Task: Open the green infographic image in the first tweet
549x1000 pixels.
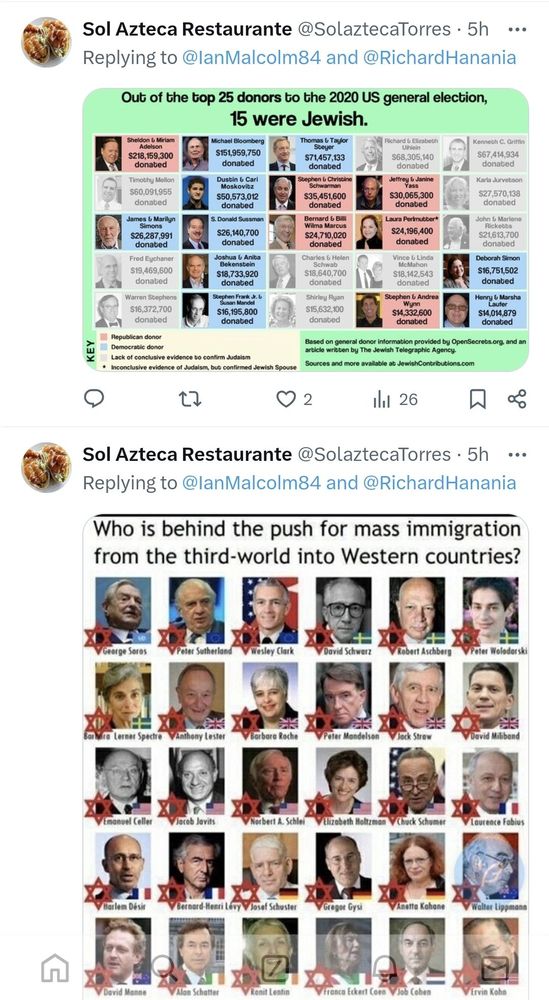Action: coord(305,230)
